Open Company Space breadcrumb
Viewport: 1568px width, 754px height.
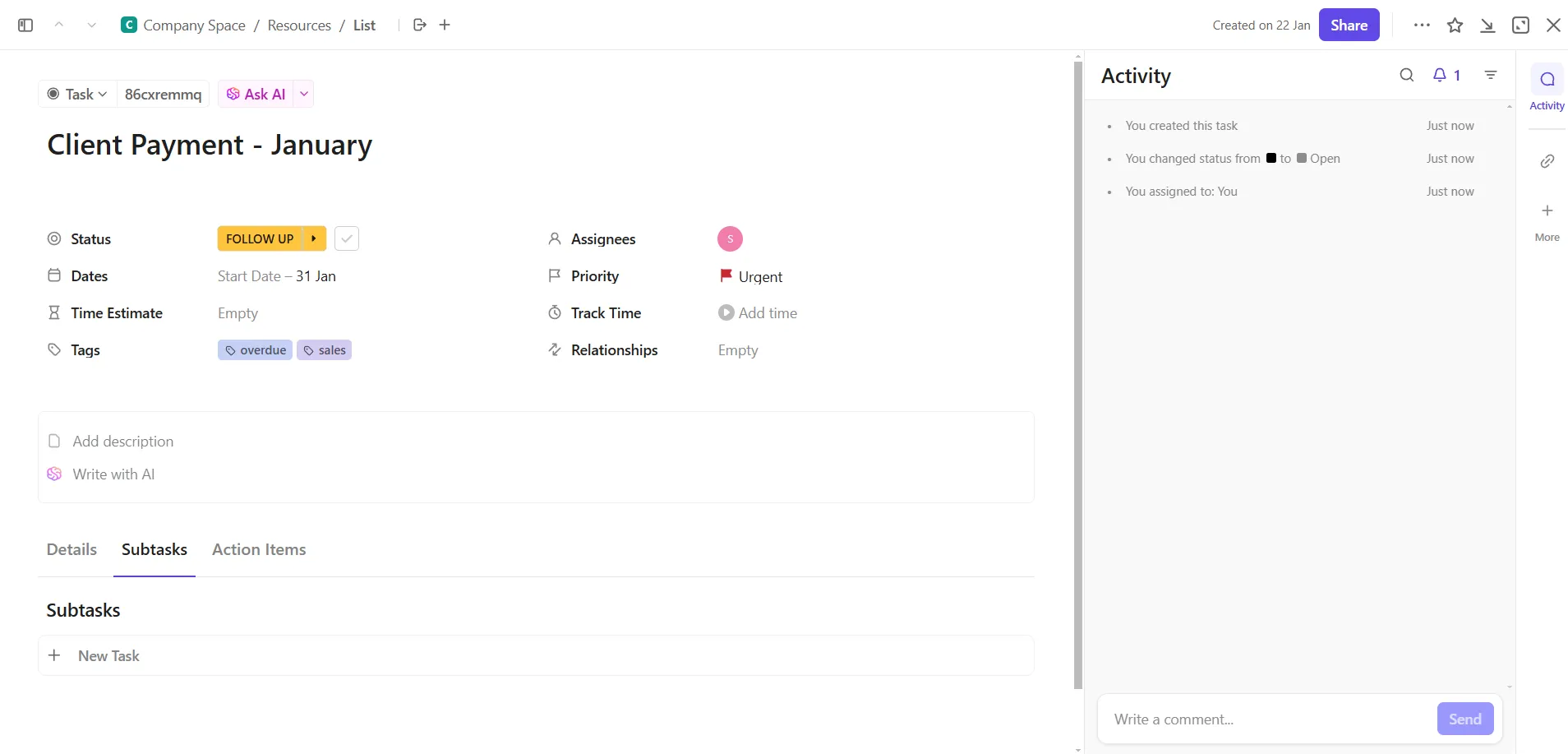tap(194, 25)
